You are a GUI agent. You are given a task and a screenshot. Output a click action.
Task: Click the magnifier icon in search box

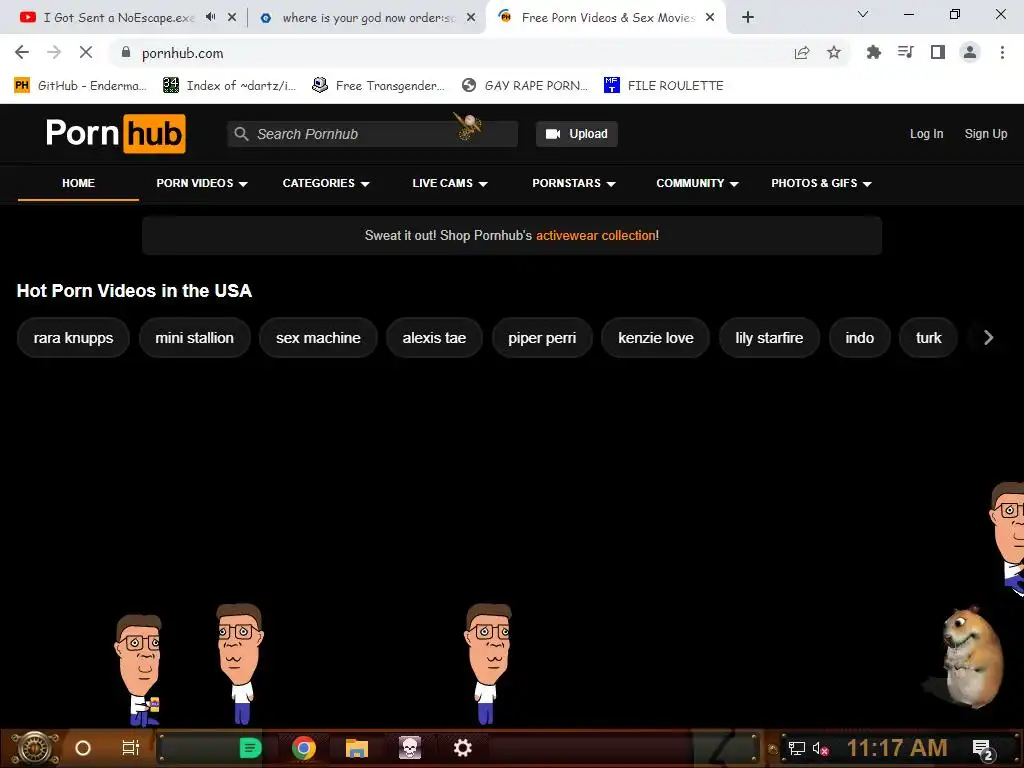[241, 134]
